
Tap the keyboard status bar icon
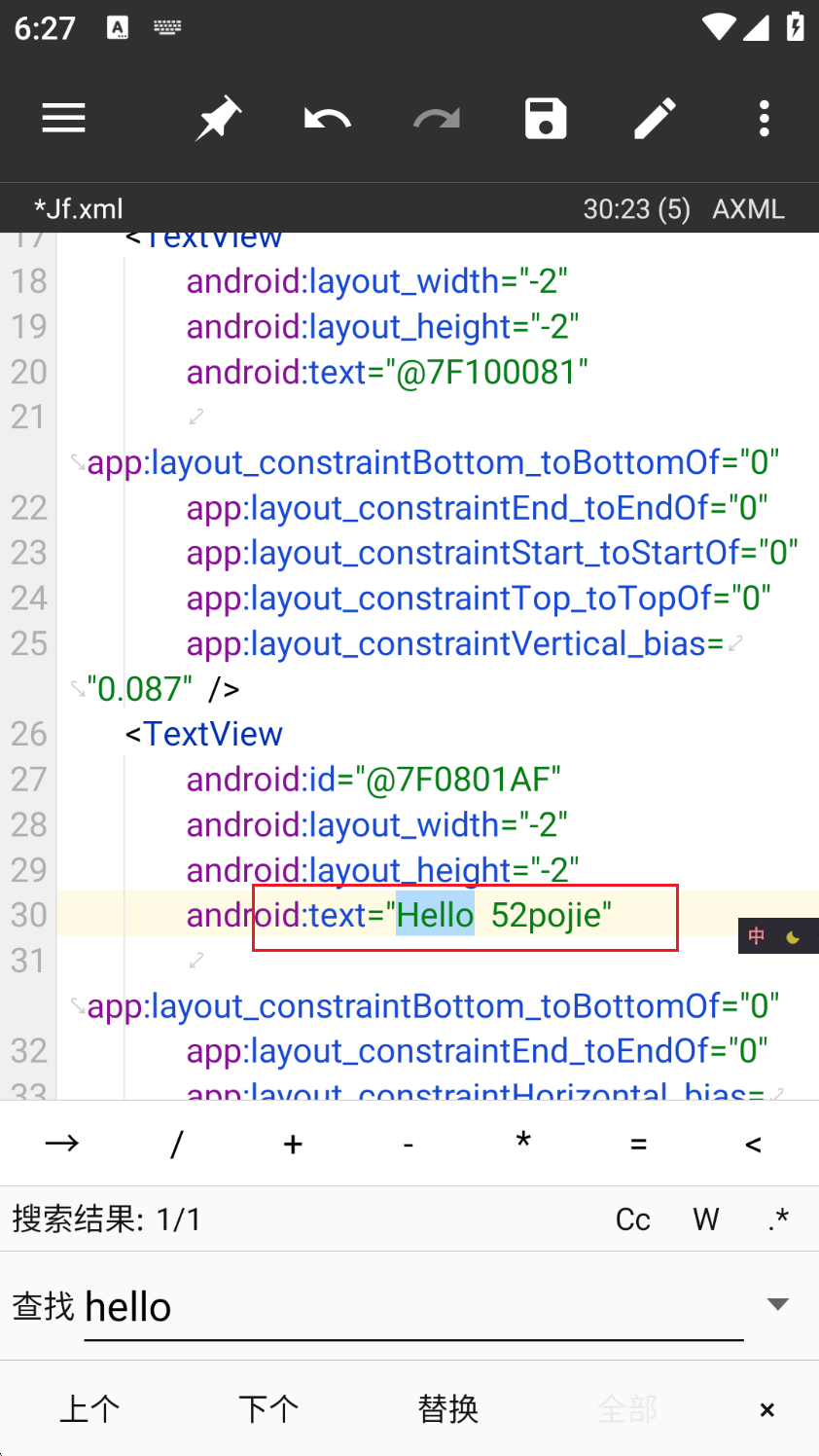click(x=167, y=28)
